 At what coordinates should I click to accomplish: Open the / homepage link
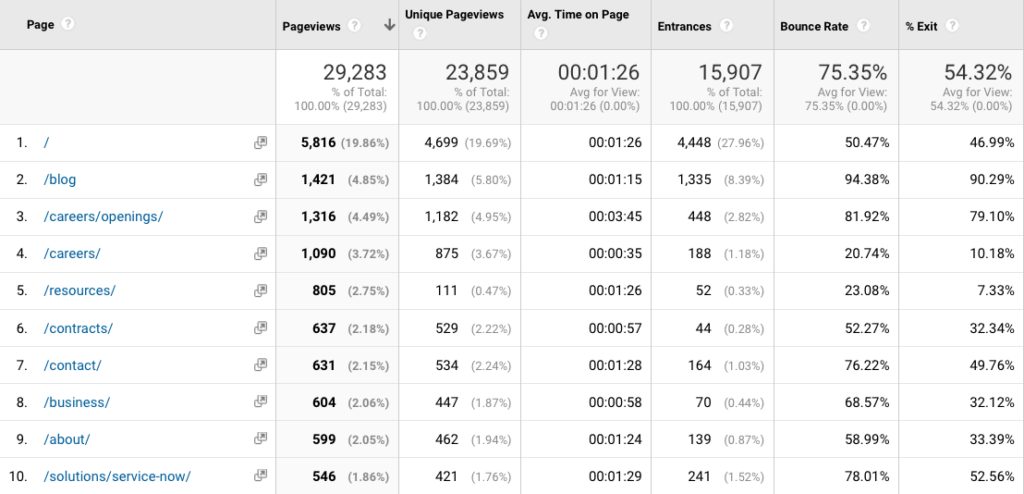pyautogui.click(x=46, y=142)
